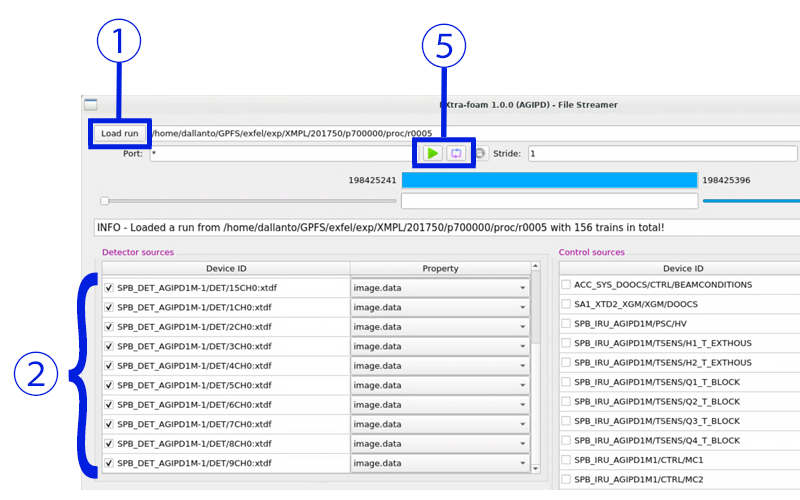Open property dropdown for 9CH0:xtdf row
Viewport: 800px width, 500px height.
tap(440, 463)
